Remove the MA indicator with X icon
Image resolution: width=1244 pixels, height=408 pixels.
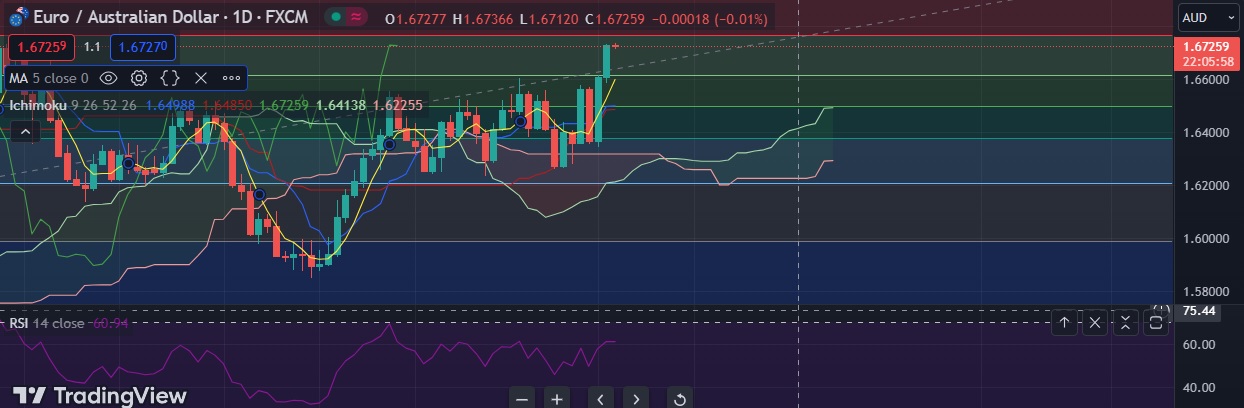[x=200, y=77]
